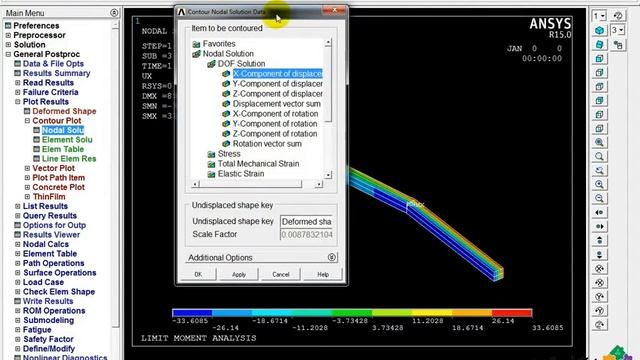Open the active window number dropdown

click(x=599, y=16)
